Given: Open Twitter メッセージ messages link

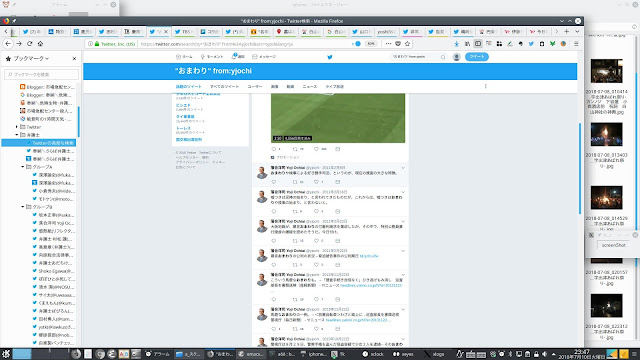Looking at the screenshot, I should (x=264, y=57).
